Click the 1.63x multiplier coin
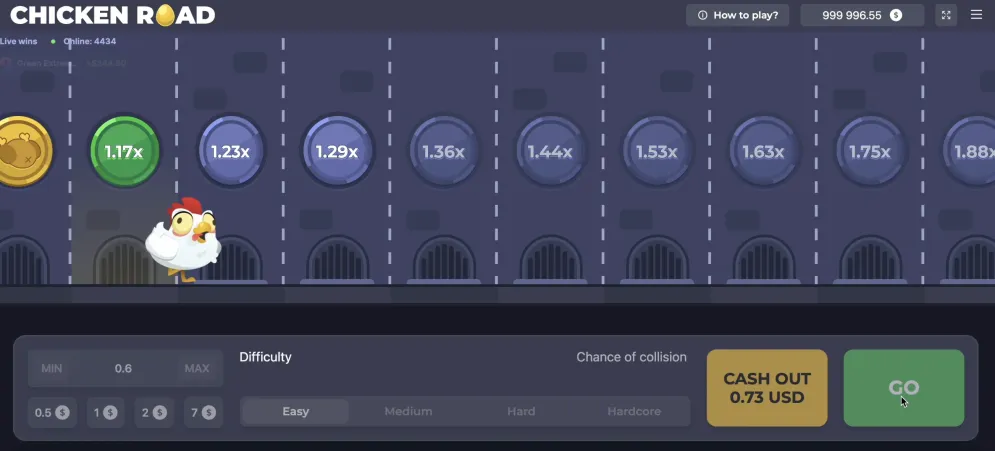This screenshot has width=995, height=451. coord(763,152)
